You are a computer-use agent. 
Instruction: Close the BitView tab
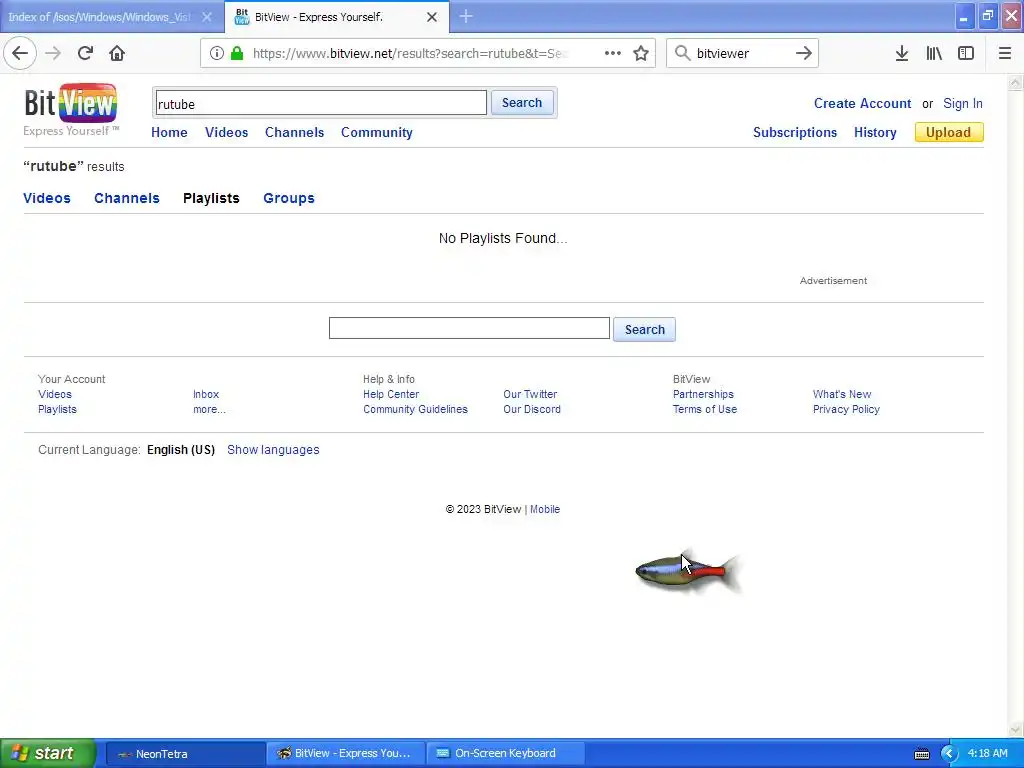(x=432, y=17)
